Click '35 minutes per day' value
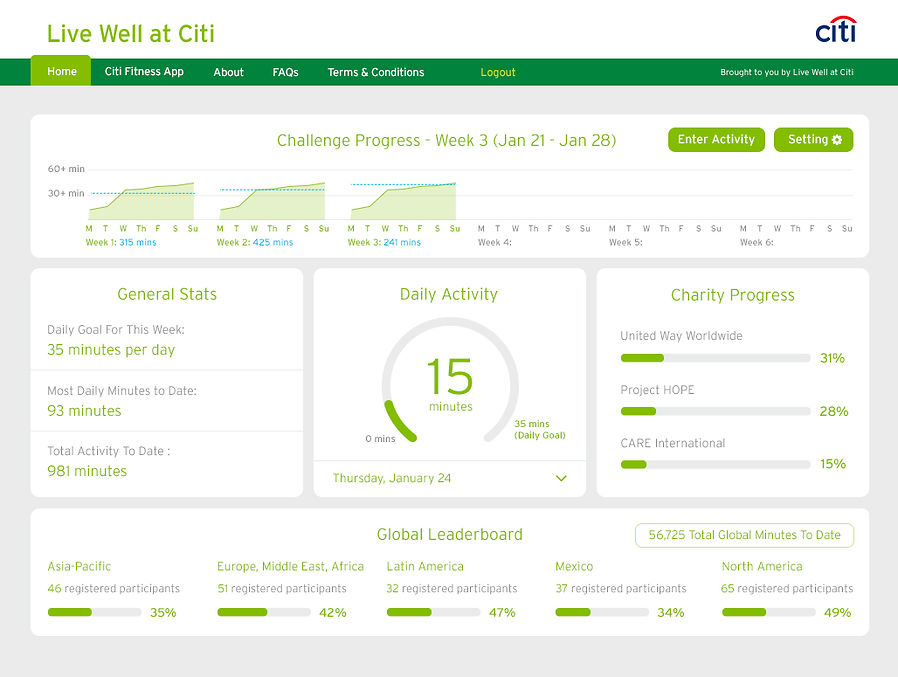Viewport: 898px width, 677px height. point(111,350)
